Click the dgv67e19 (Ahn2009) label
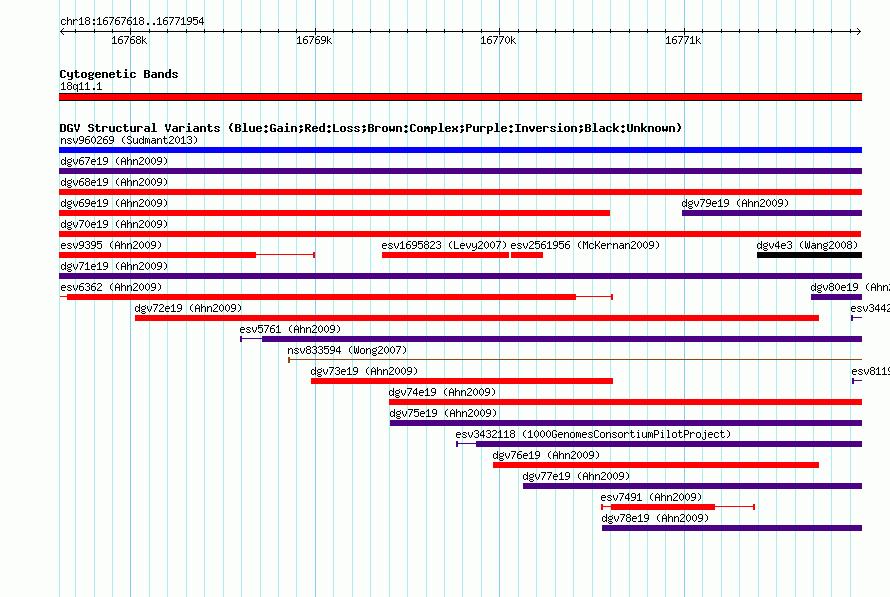The width and height of the screenshot is (890, 597). [x=114, y=161]
